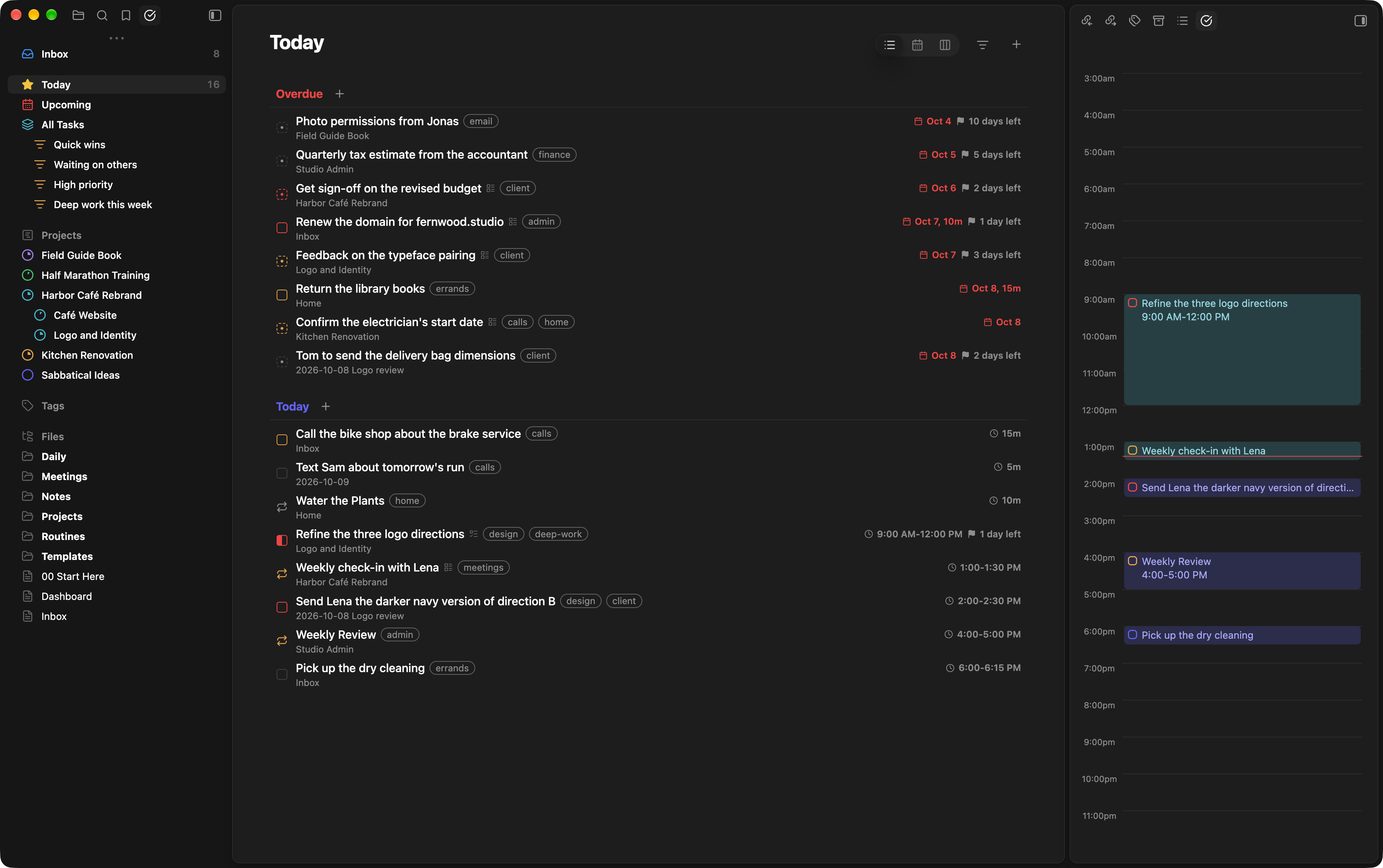1383x868 pixels.
Task: Expand the Templates folder
Action: (117, 556)
